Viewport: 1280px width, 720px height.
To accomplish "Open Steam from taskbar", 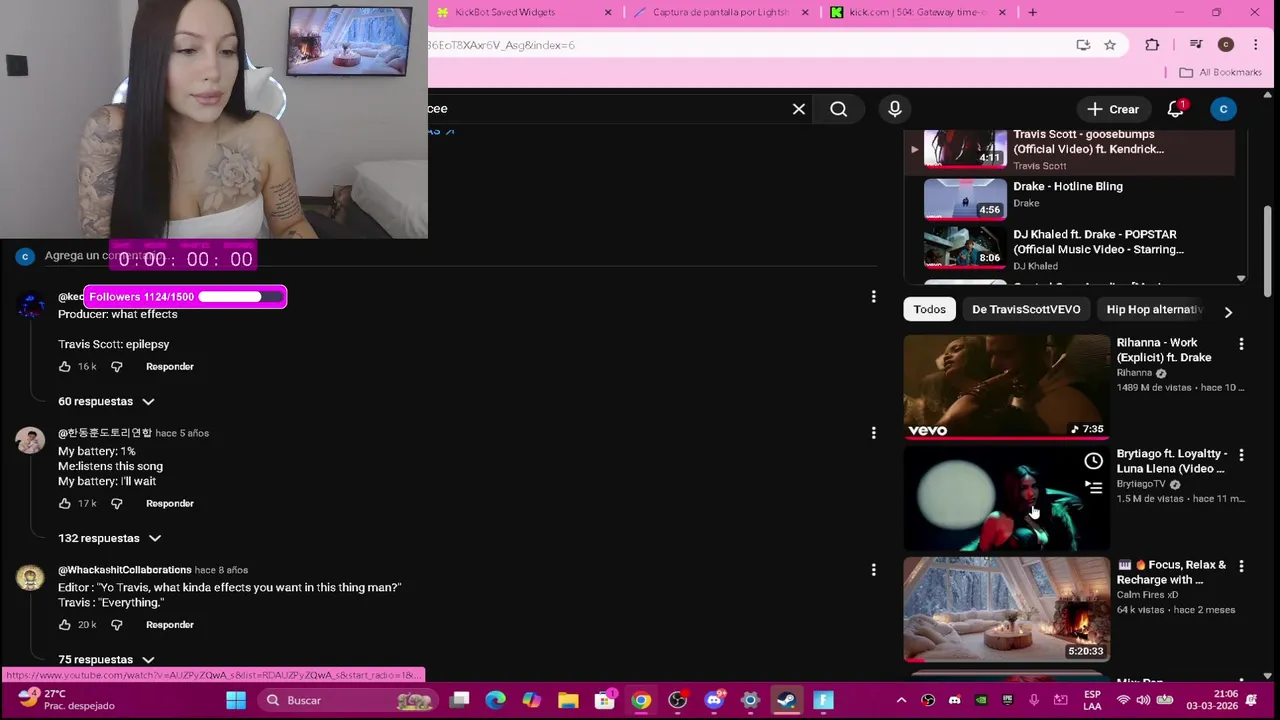I will click(786, 701).
